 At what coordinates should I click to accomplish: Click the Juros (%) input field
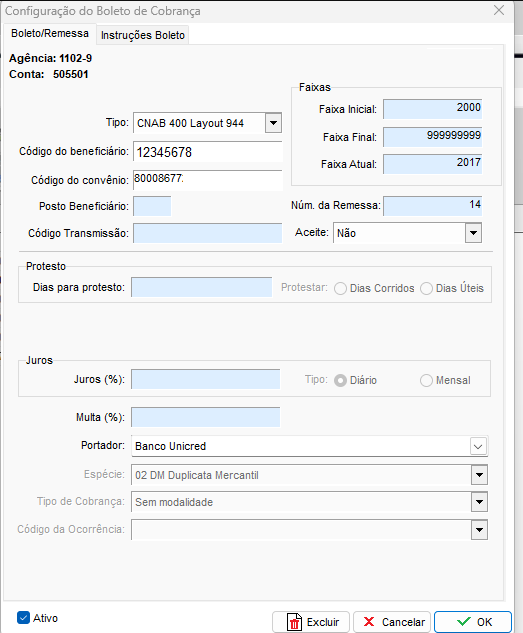click(x=206, y=379)
